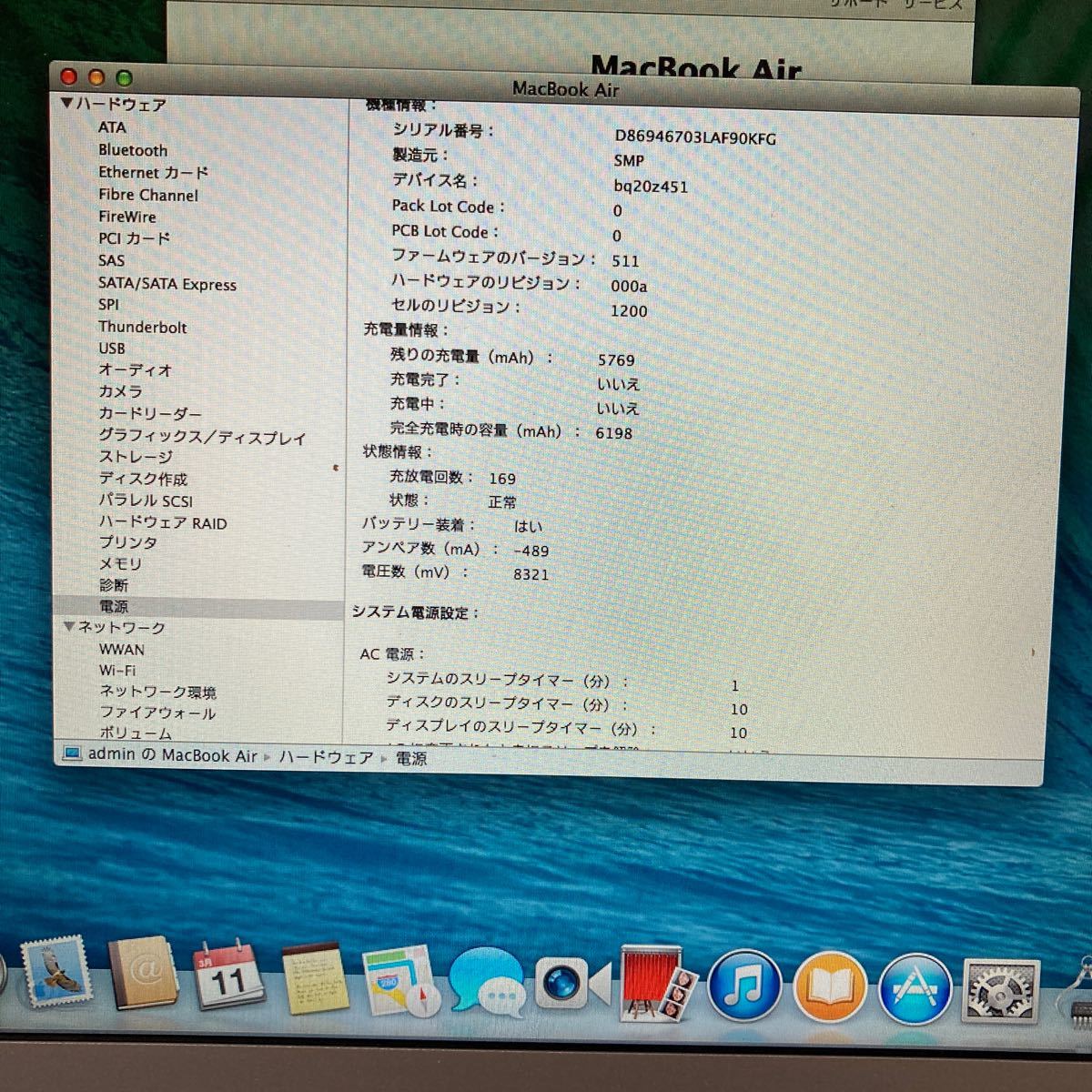Select PCI カード in sidebar
This screenshot has height=1092, width=1092.
click(134, 238)
